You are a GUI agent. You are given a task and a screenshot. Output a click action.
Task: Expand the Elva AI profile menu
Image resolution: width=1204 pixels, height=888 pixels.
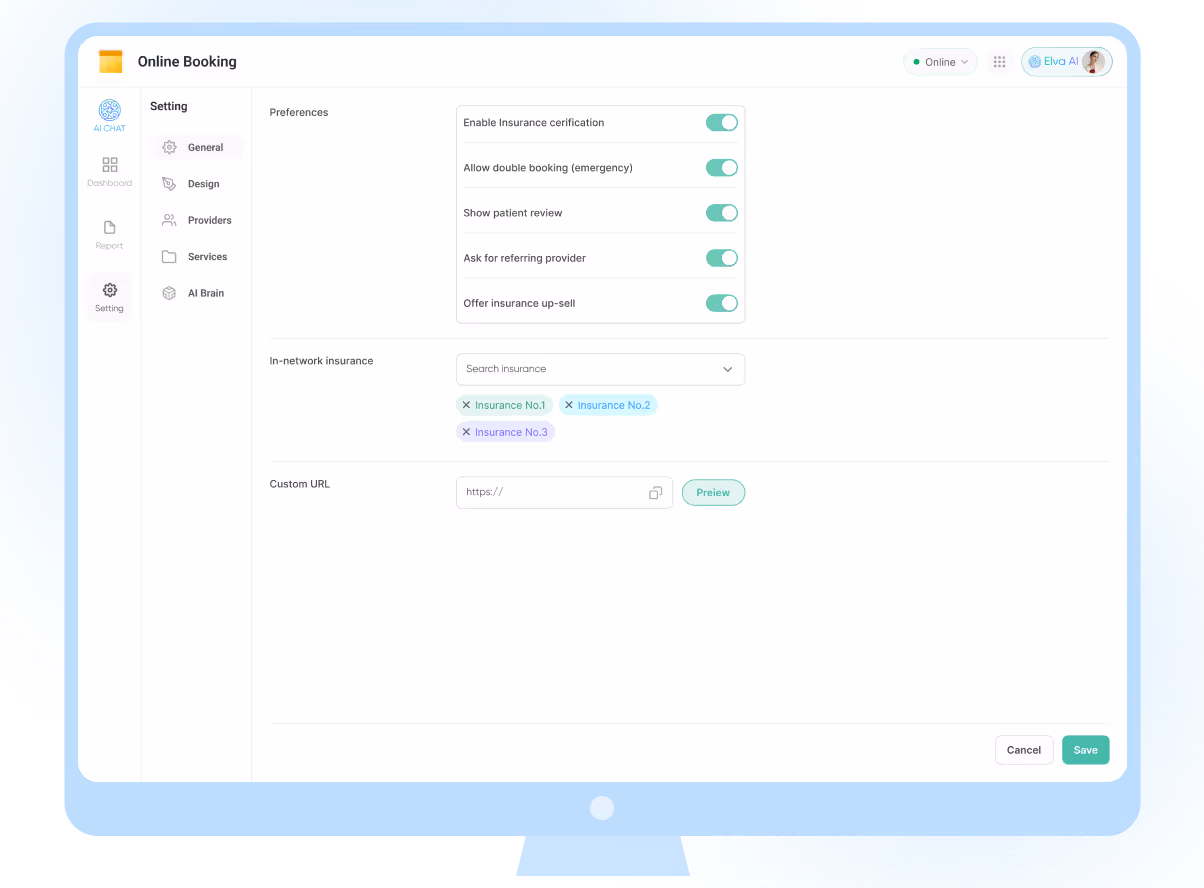(x=1066, y=61)
